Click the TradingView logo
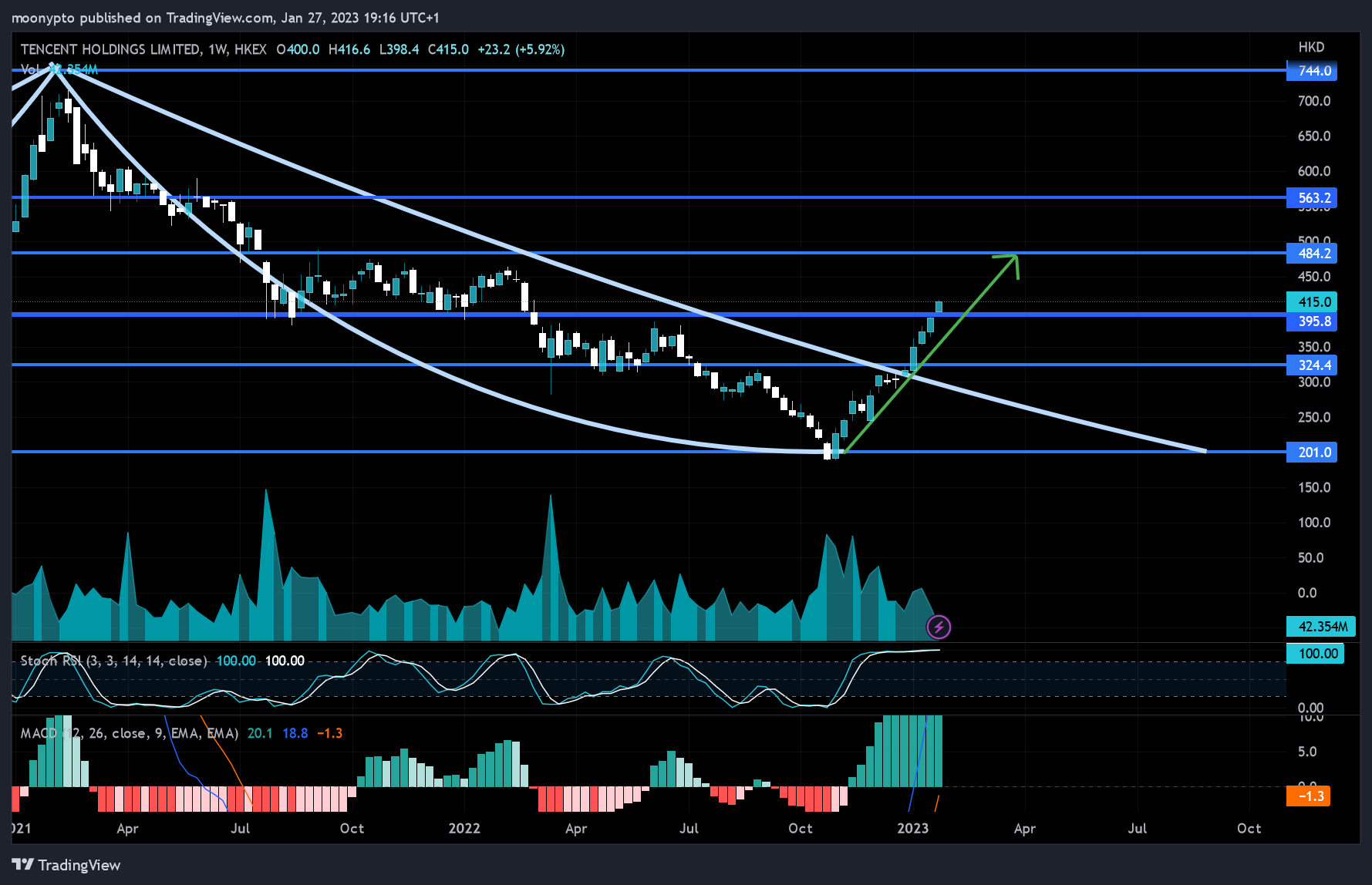Image resolution: width=1372 pixels, height=885 pixels. click(67, 865)
